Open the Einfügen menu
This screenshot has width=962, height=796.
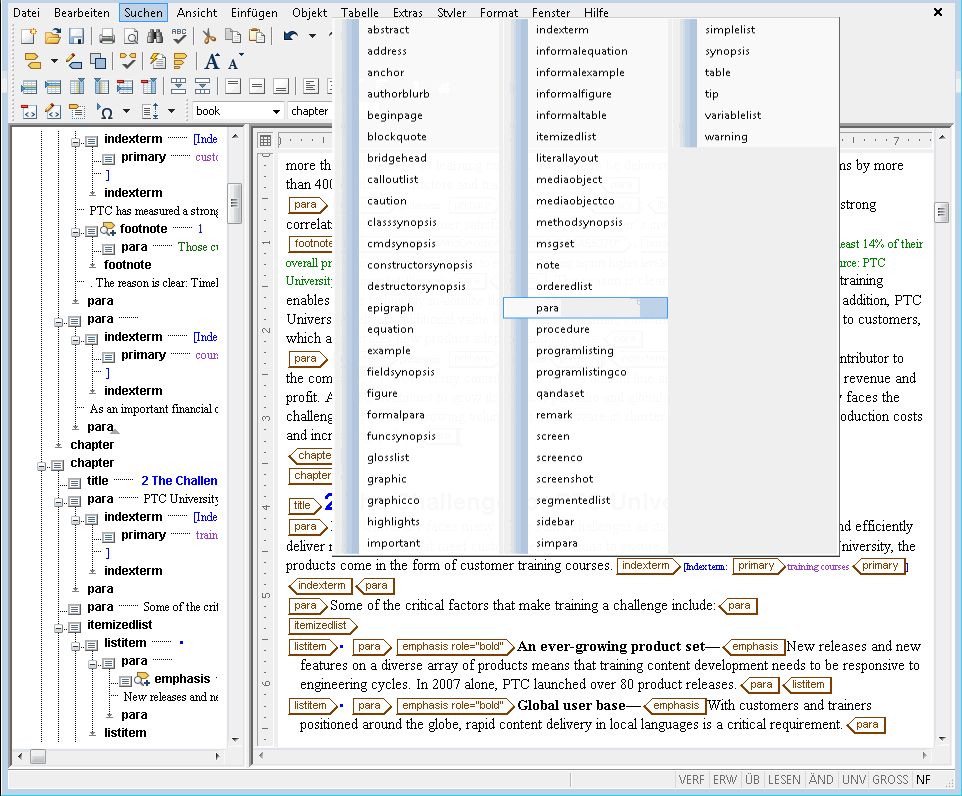pyautogui.click(x=254, y=12)
